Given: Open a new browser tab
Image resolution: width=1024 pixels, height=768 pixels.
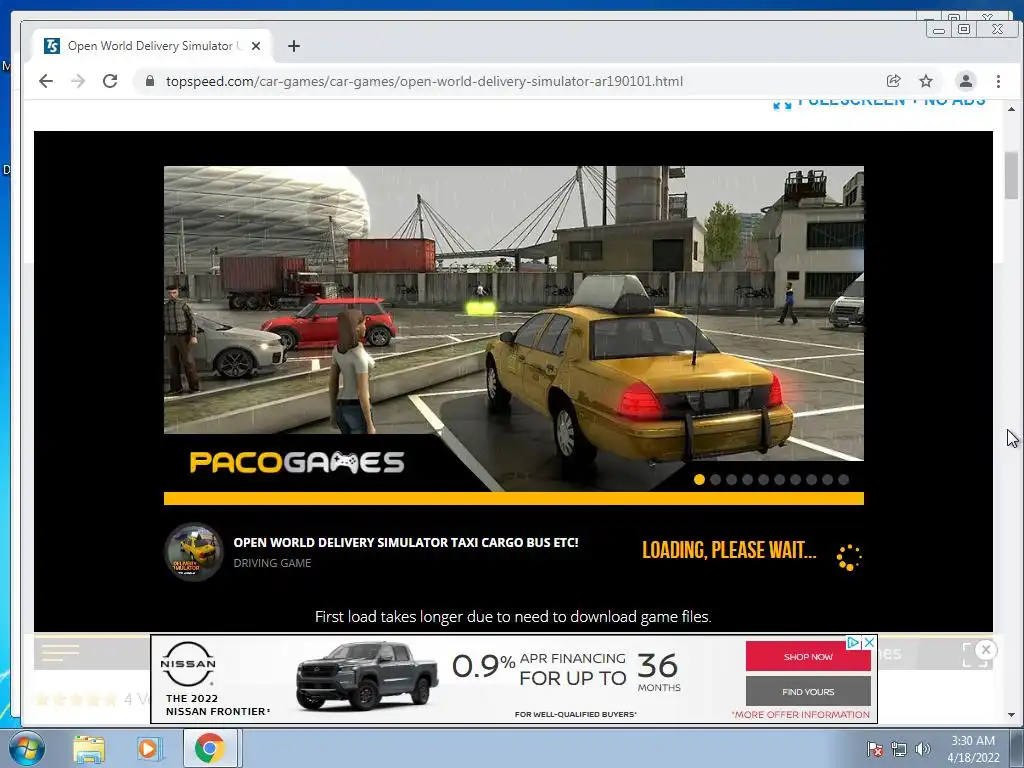Looking at the screenshot, I should click(x=294, y=46).
